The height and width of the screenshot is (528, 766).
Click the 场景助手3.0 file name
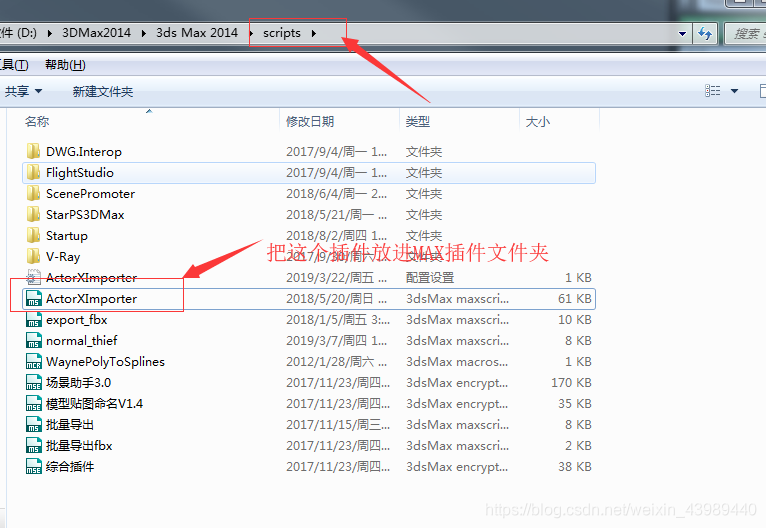pos(79,382)
